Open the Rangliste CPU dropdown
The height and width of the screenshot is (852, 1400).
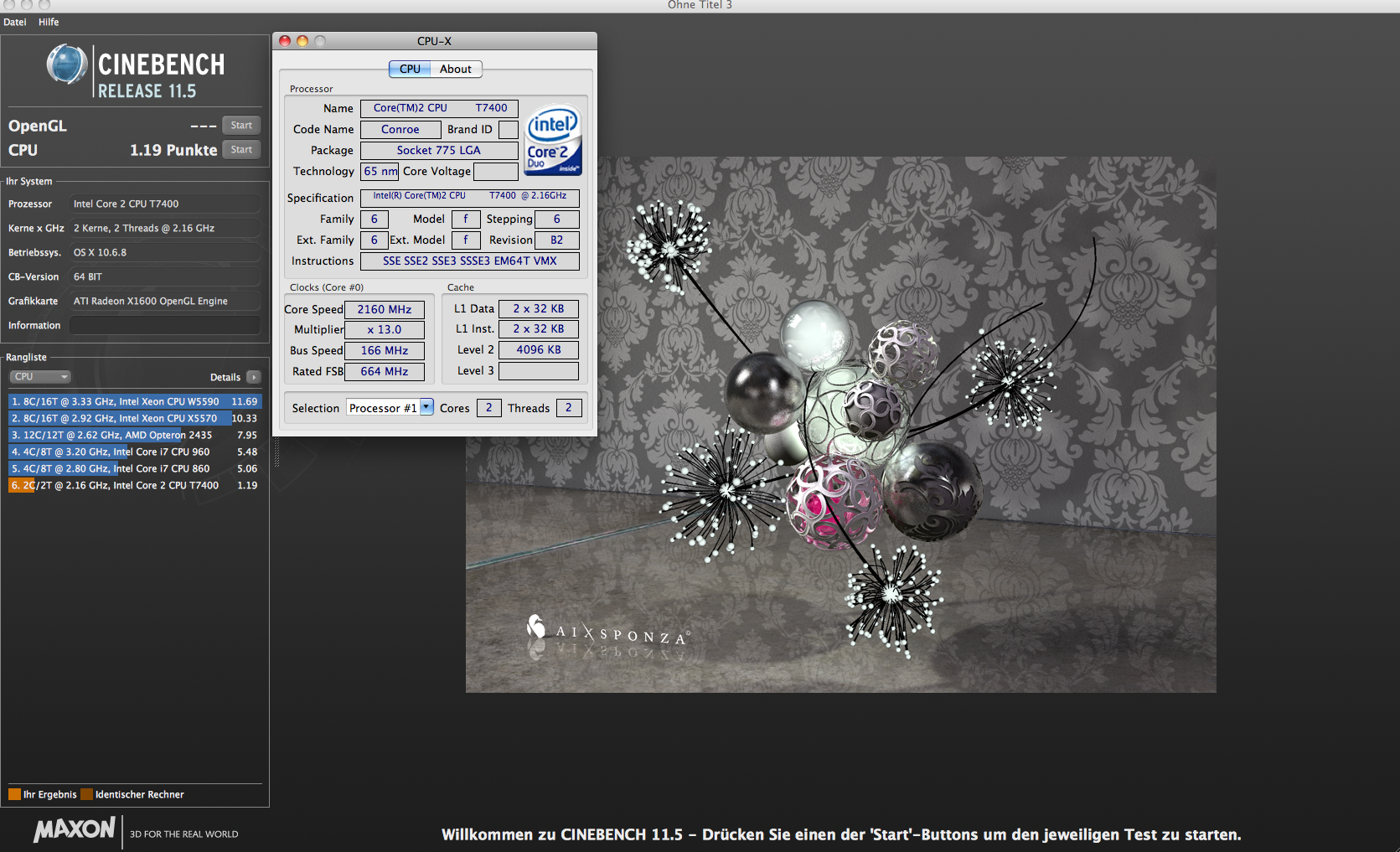pos(39,376)
